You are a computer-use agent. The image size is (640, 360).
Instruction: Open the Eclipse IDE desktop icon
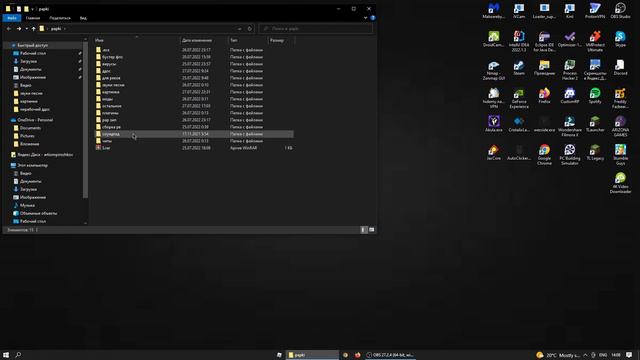[544, 42]
